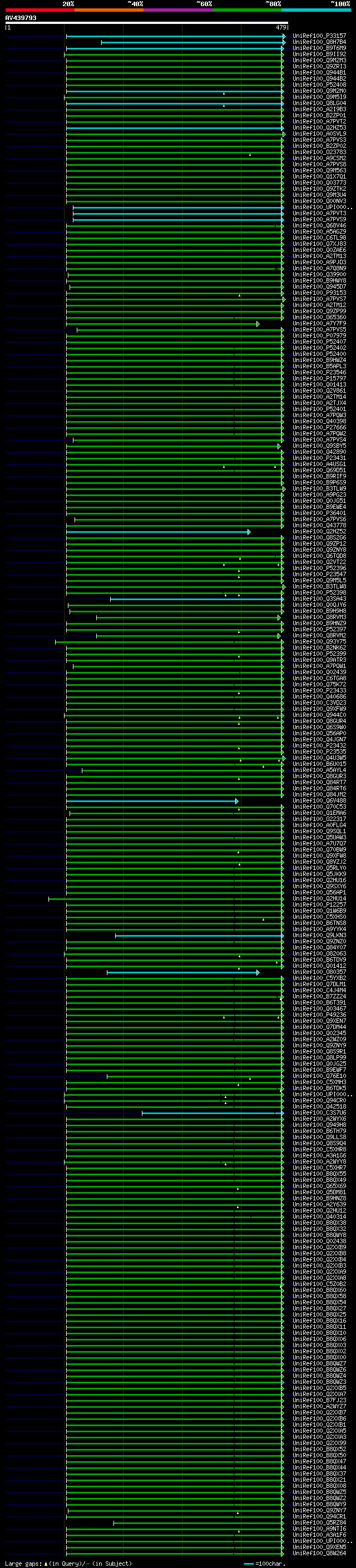Open hit UniRef100_P52408
Screen dimensions: 356x1568
click(319, 85)
